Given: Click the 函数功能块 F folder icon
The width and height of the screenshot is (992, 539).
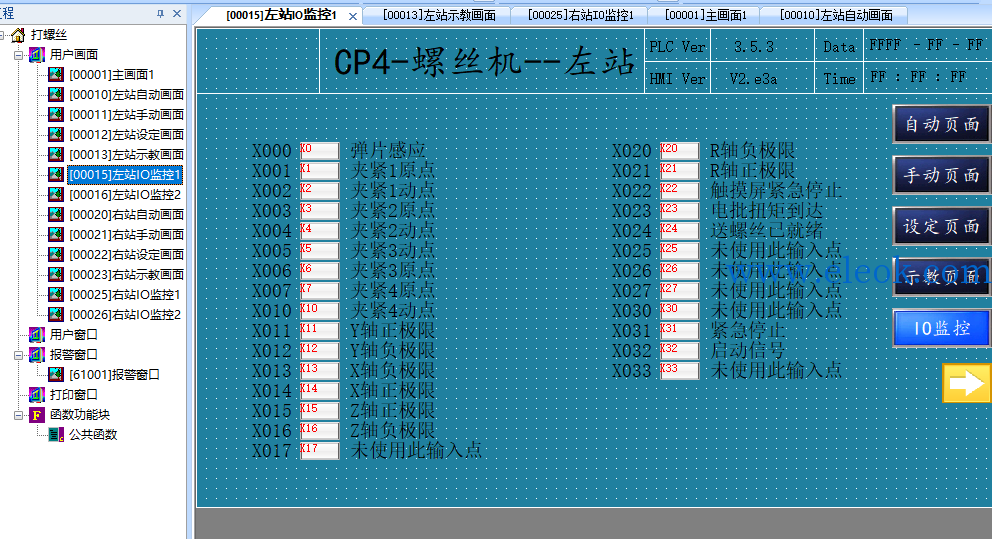Looking at the screenshot, I should pyautogui.click(x=37, y=415).
